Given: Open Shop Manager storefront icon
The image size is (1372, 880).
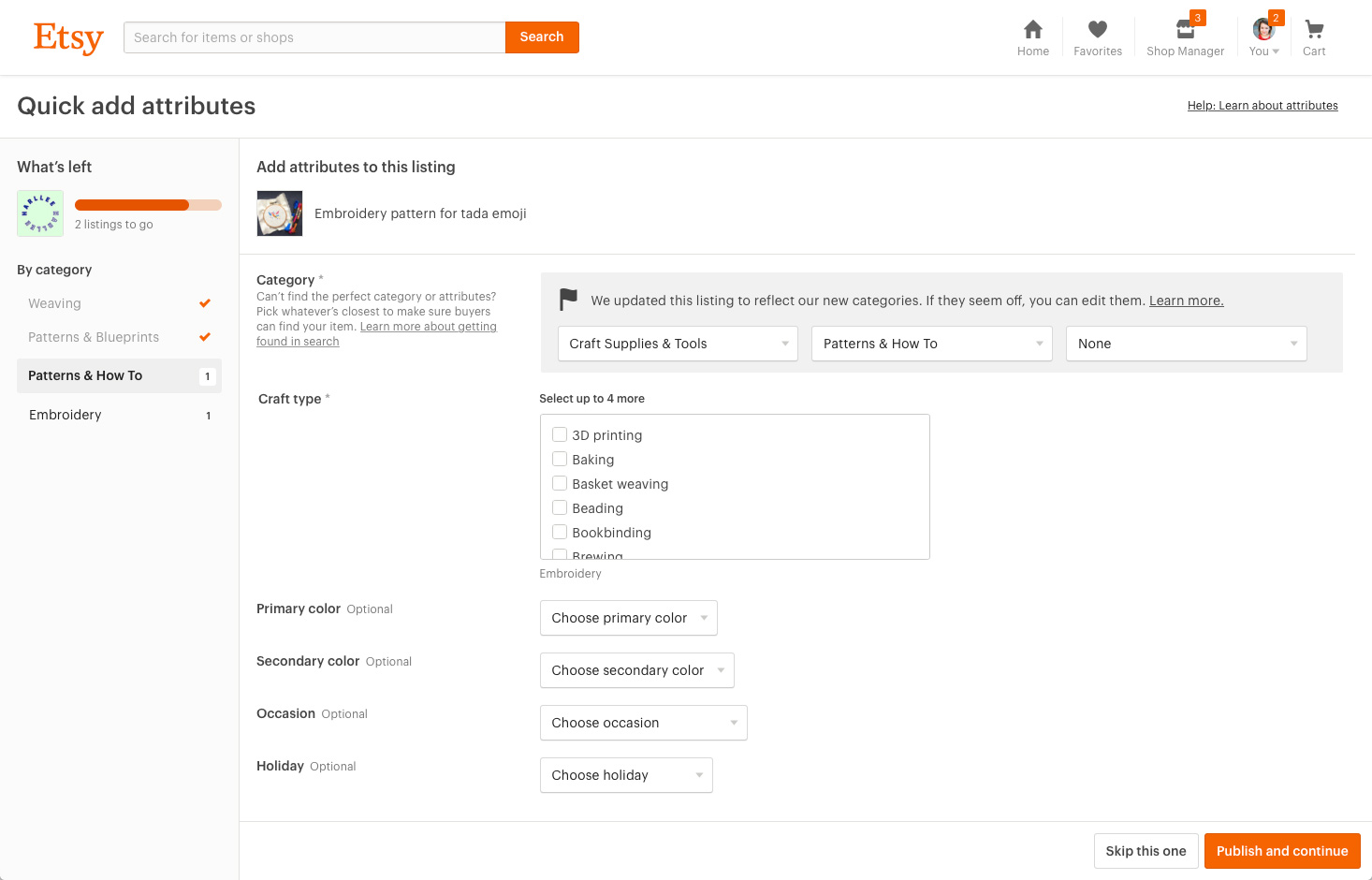Looking at the screenshot, I should 1185,30.
